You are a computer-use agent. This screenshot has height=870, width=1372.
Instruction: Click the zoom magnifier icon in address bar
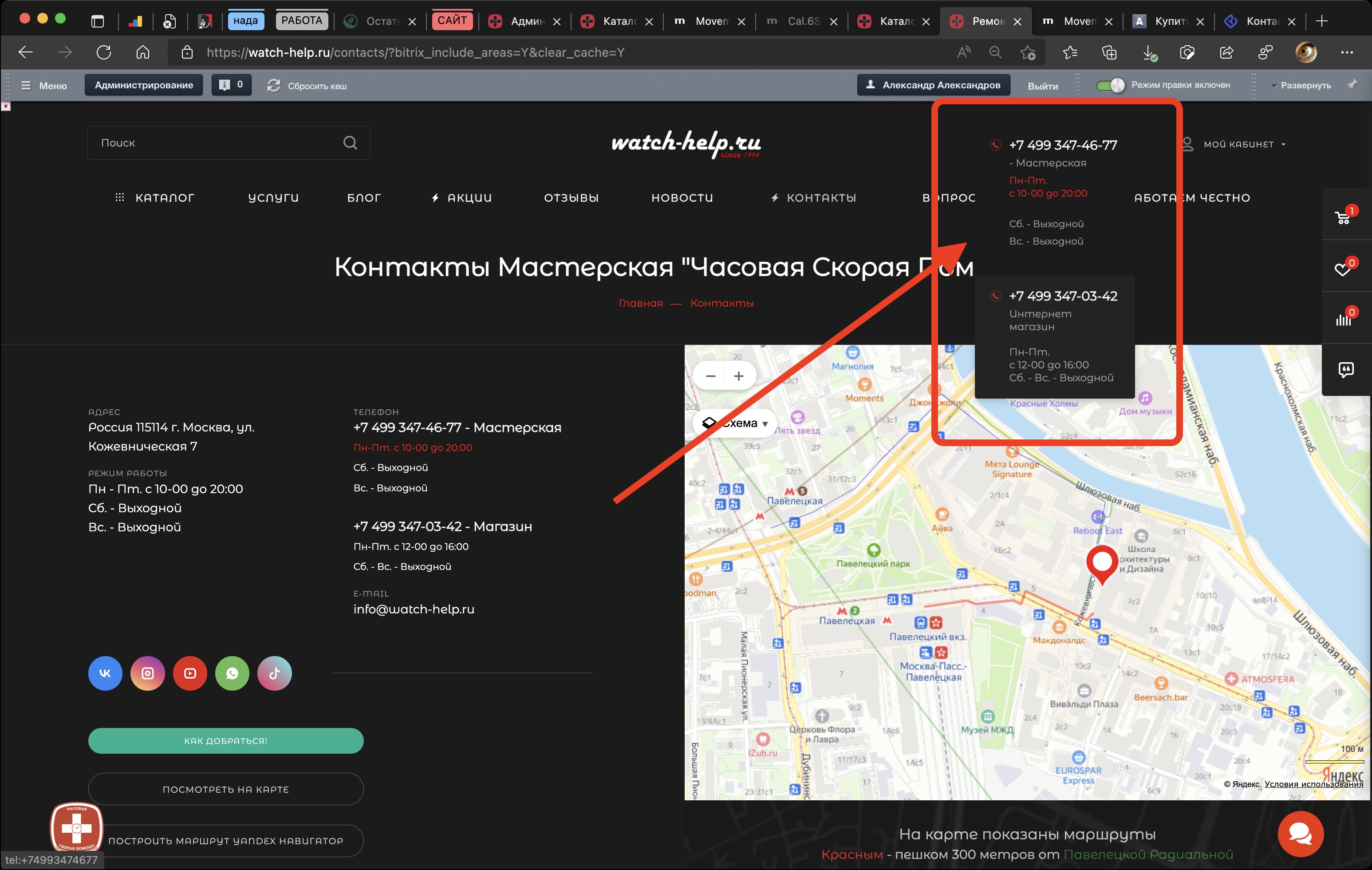click(995, 52)
